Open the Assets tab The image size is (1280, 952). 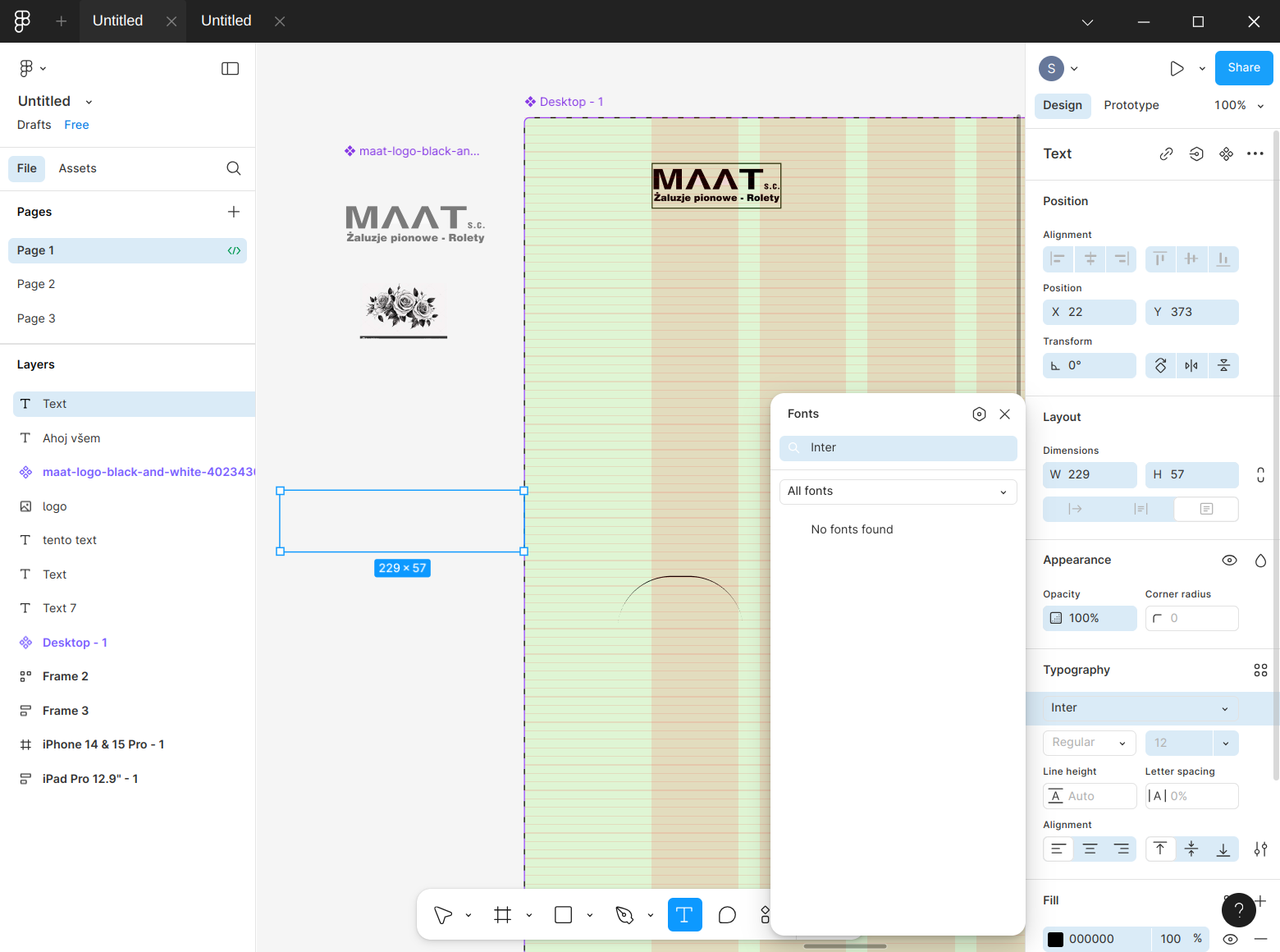pos(77,168)
